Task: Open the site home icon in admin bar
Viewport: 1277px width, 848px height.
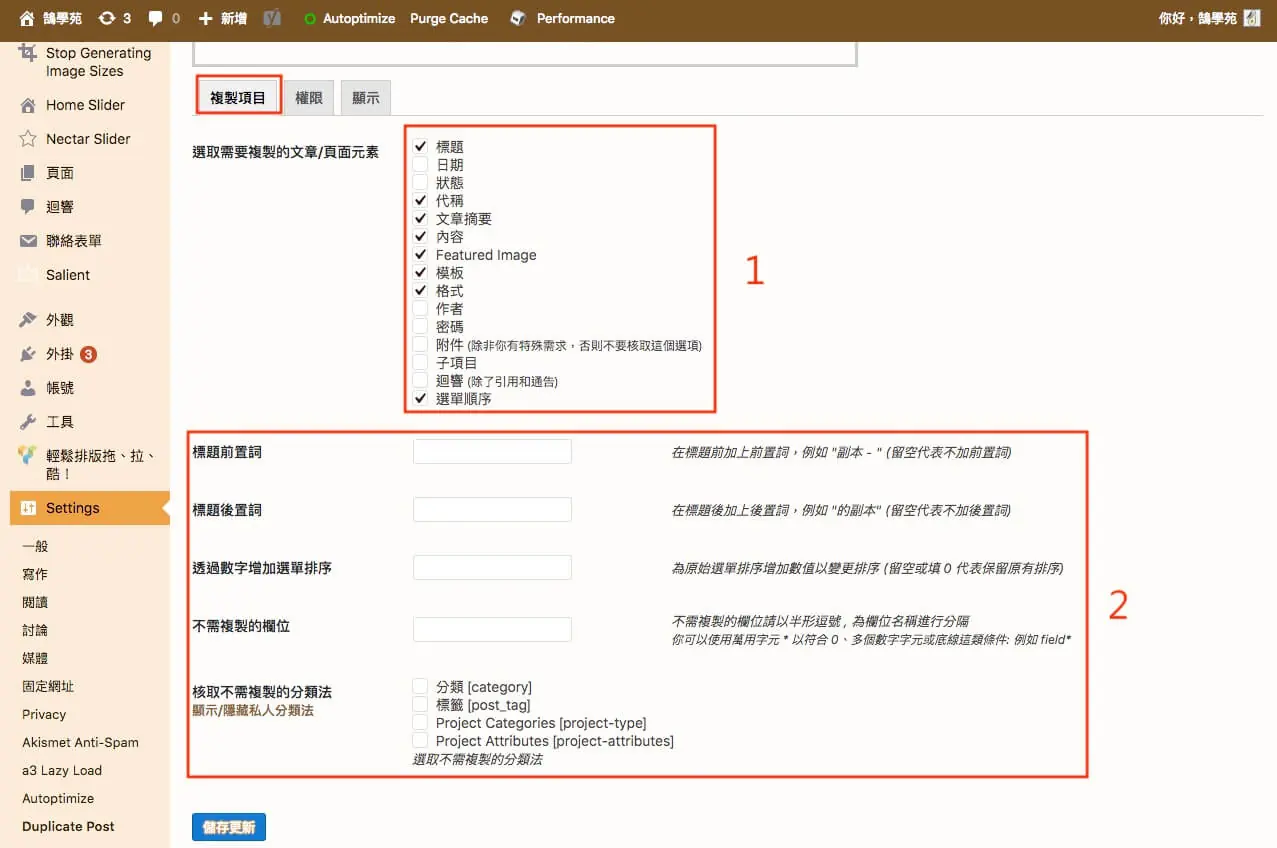Action: [x=27, y=18]
